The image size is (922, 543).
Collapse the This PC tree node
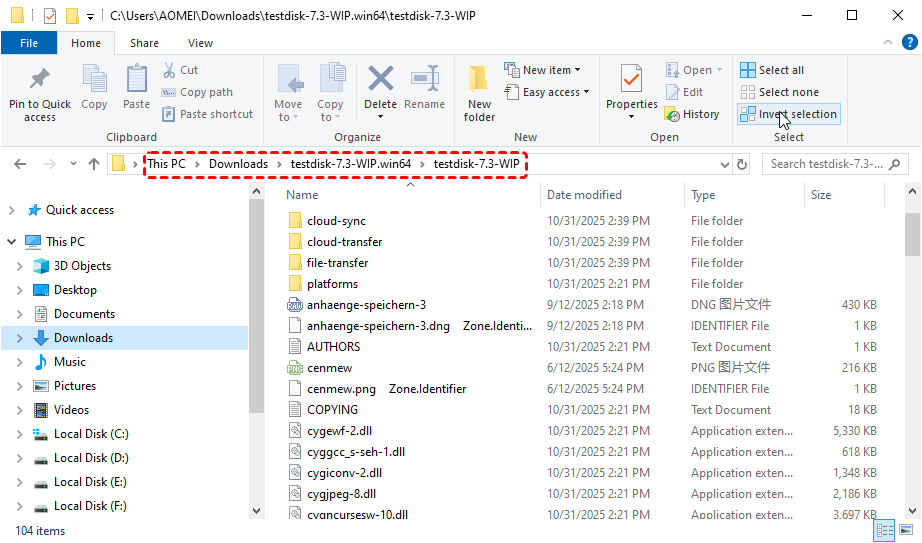[12, 242]
